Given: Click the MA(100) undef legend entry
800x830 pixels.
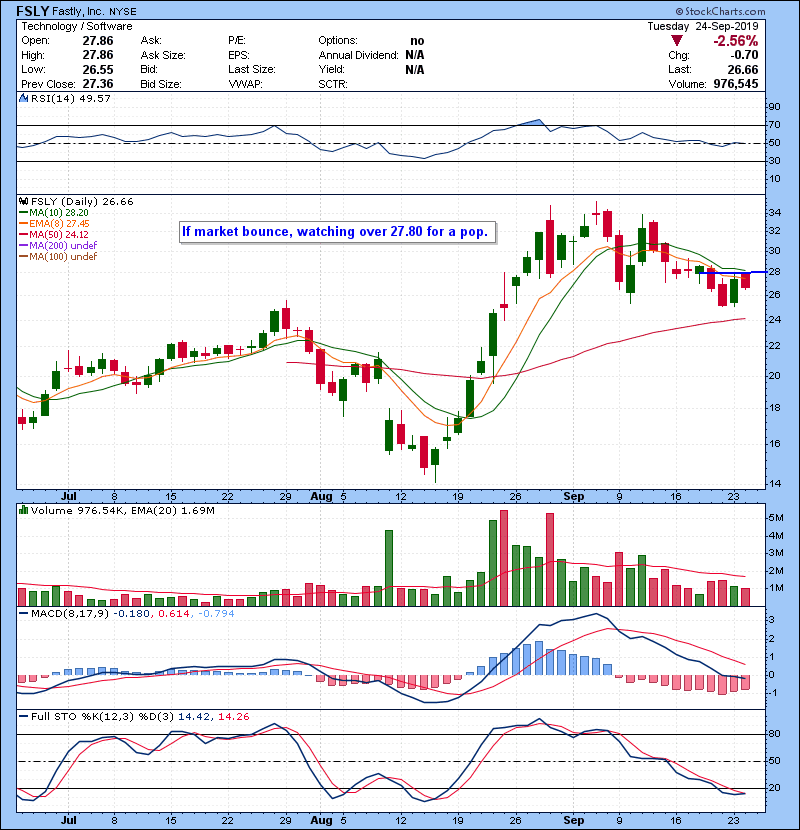Looking at the screenshot, I should [x=58, y=256].
